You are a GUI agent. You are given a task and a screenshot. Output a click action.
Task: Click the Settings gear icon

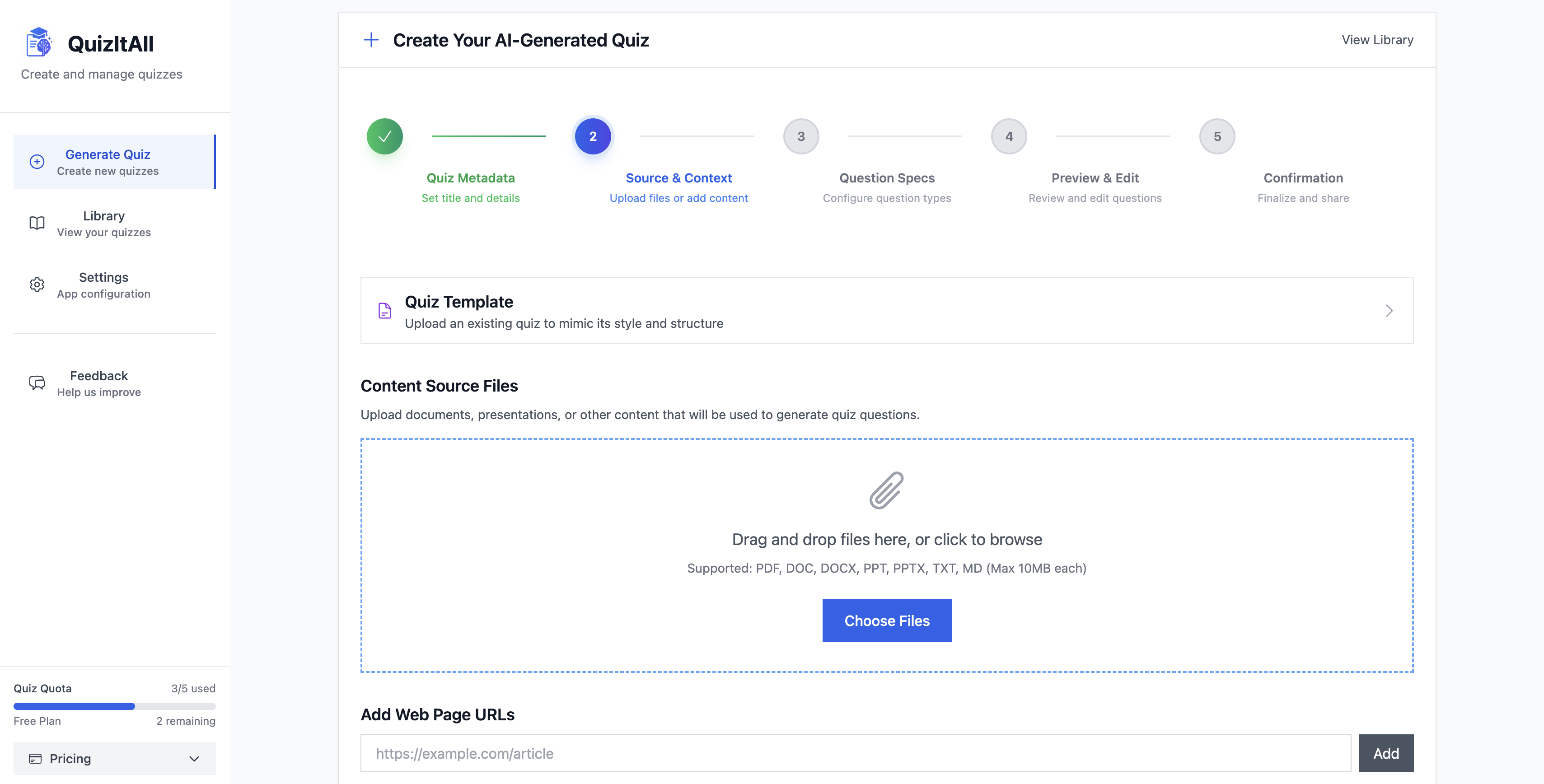[37, 284]
